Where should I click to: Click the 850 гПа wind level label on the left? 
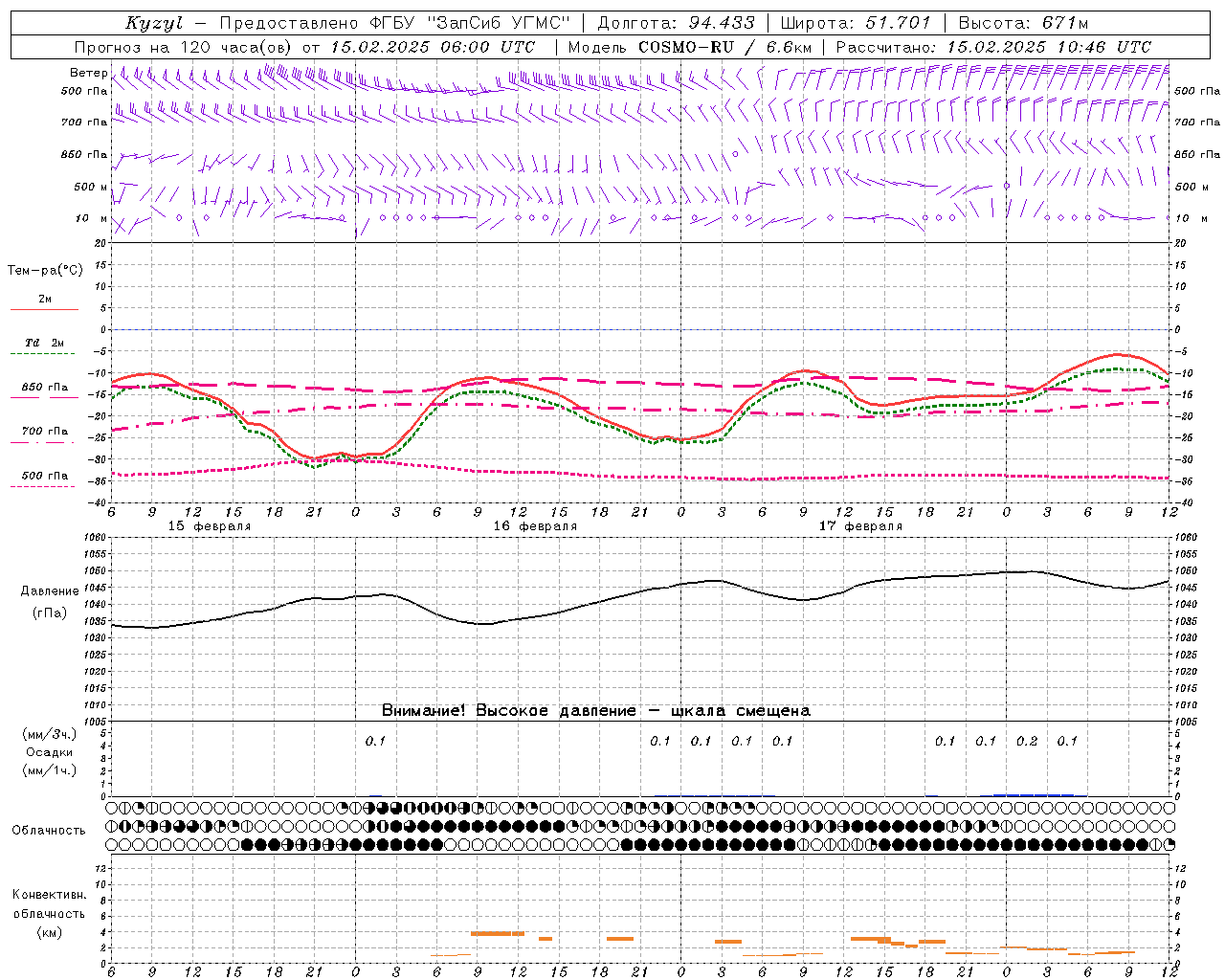coord(84,154)
